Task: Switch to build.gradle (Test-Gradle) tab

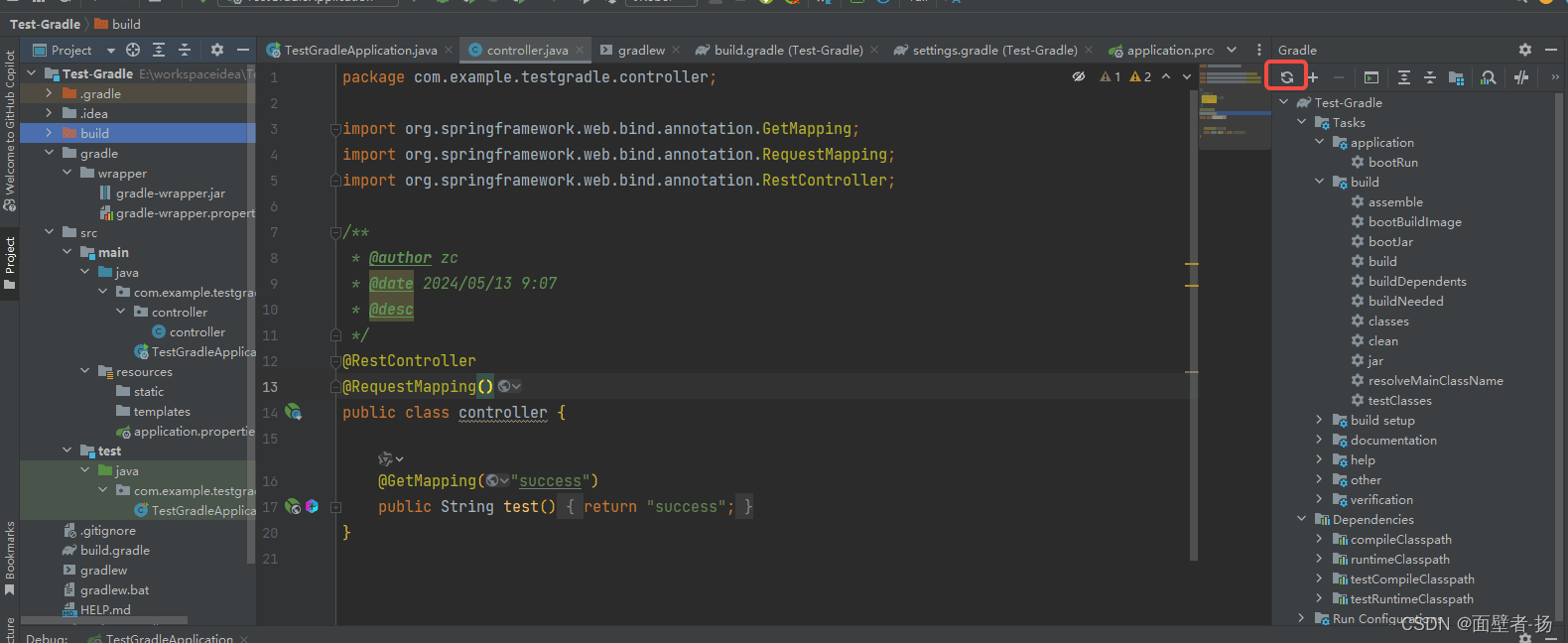Action: point(788,50)
